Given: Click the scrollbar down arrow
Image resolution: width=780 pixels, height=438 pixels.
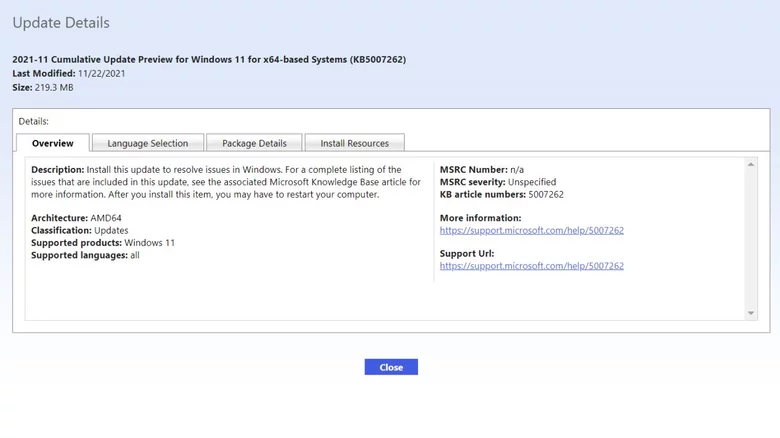Looking at the screenshot, I should [x=752, y=313].
